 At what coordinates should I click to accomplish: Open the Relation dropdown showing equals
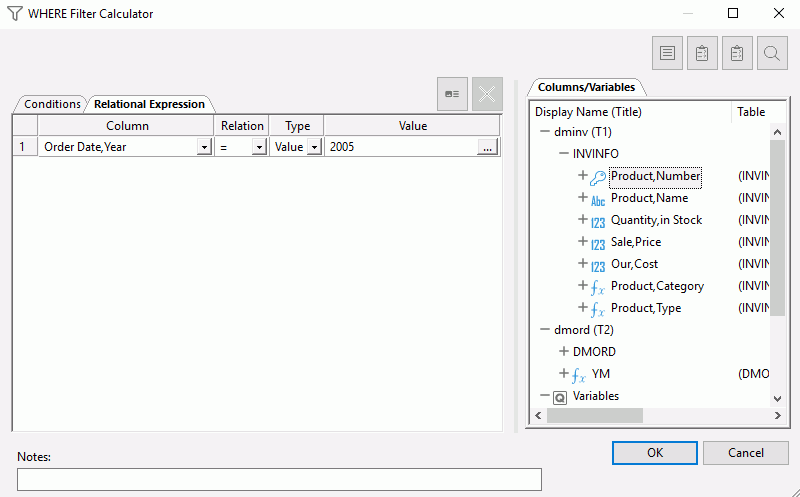coord(258,147)
